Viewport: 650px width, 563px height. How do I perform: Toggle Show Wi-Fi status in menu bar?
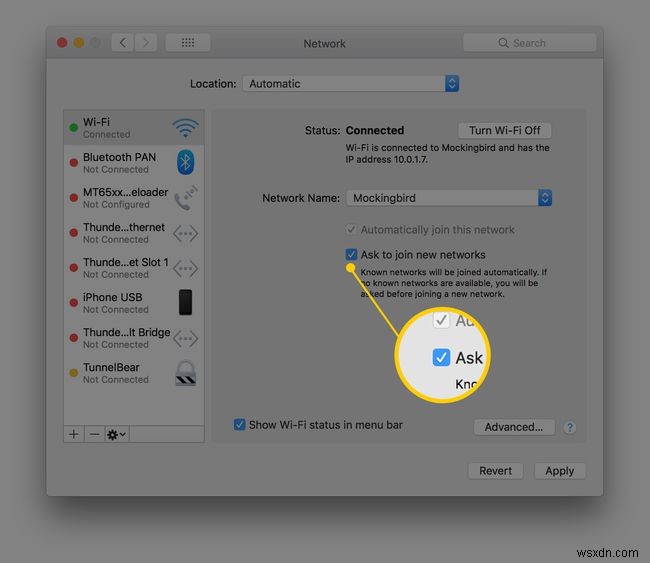point(239,425)
